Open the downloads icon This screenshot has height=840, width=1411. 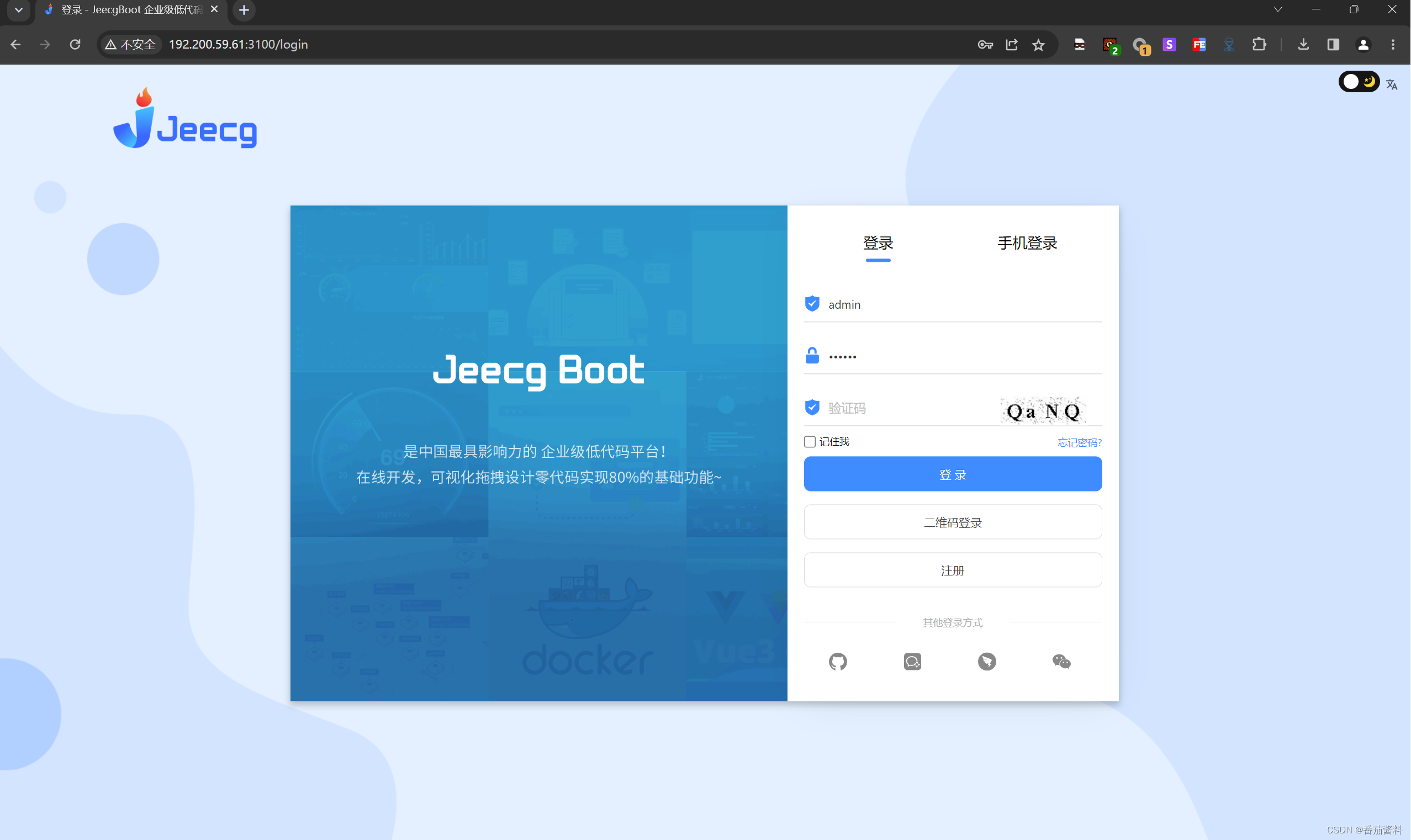pyautogui.click(x=1303, y=44)
